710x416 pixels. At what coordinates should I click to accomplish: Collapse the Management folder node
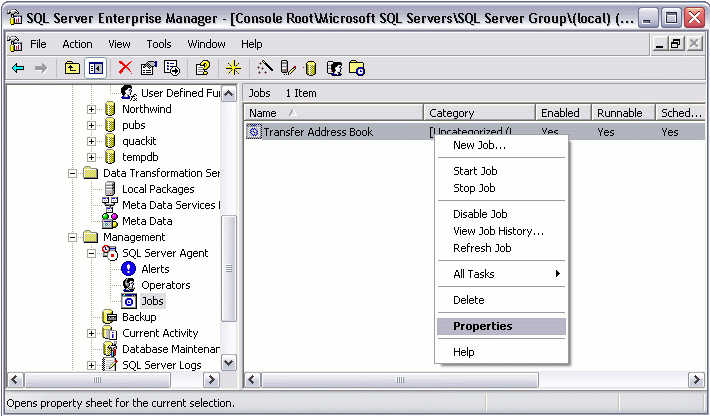(x=73, y=237)
